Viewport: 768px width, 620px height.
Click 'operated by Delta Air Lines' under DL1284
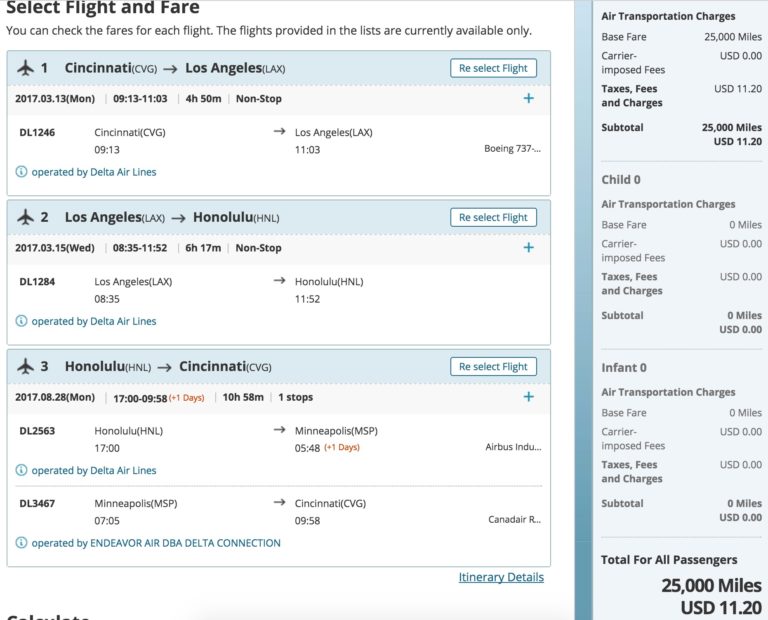coord(94,321)
